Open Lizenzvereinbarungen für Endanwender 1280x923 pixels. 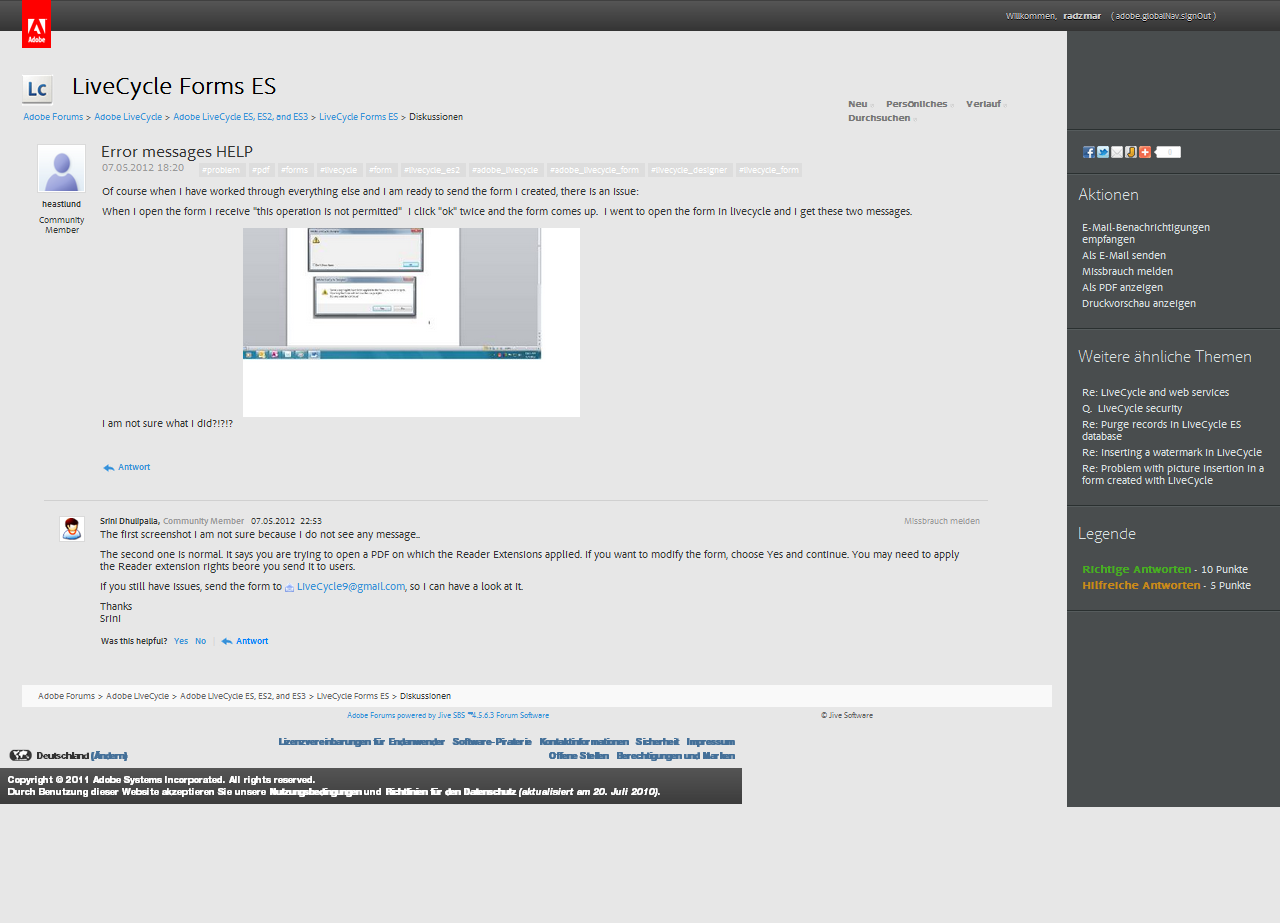pyautogui.click(x=362, y=742)
